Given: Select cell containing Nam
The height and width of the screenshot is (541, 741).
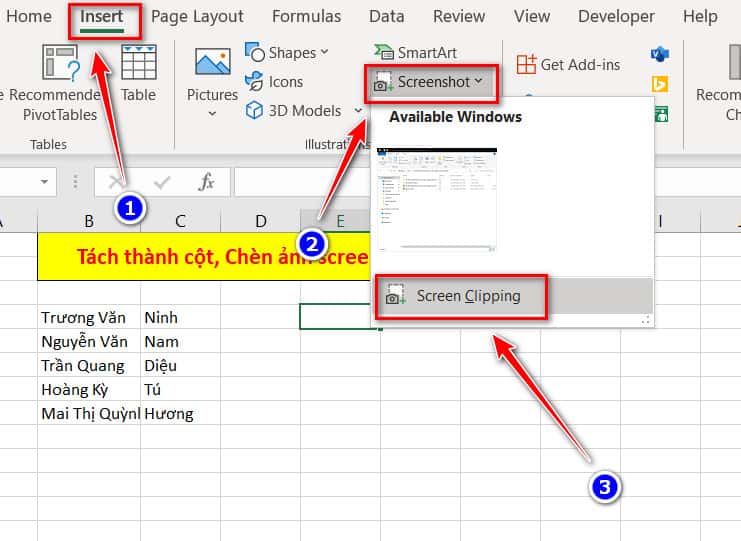Looking at the screenshot, I should [181, 341].
